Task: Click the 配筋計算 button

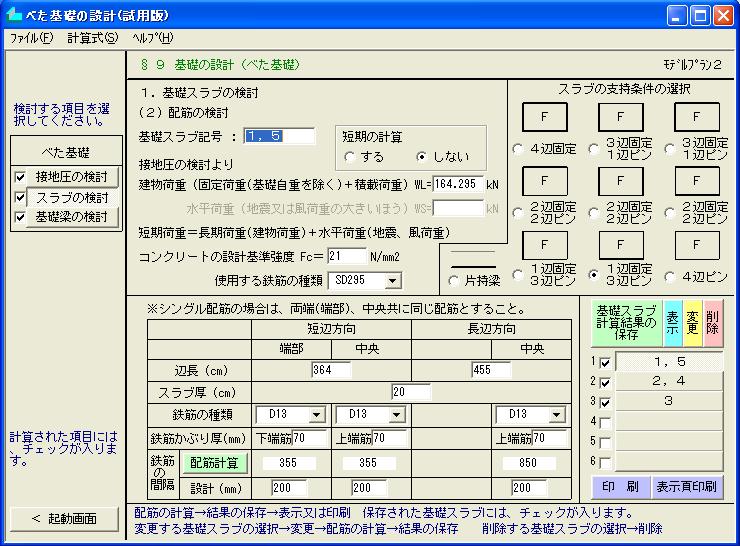Action: tap(213, 463)
